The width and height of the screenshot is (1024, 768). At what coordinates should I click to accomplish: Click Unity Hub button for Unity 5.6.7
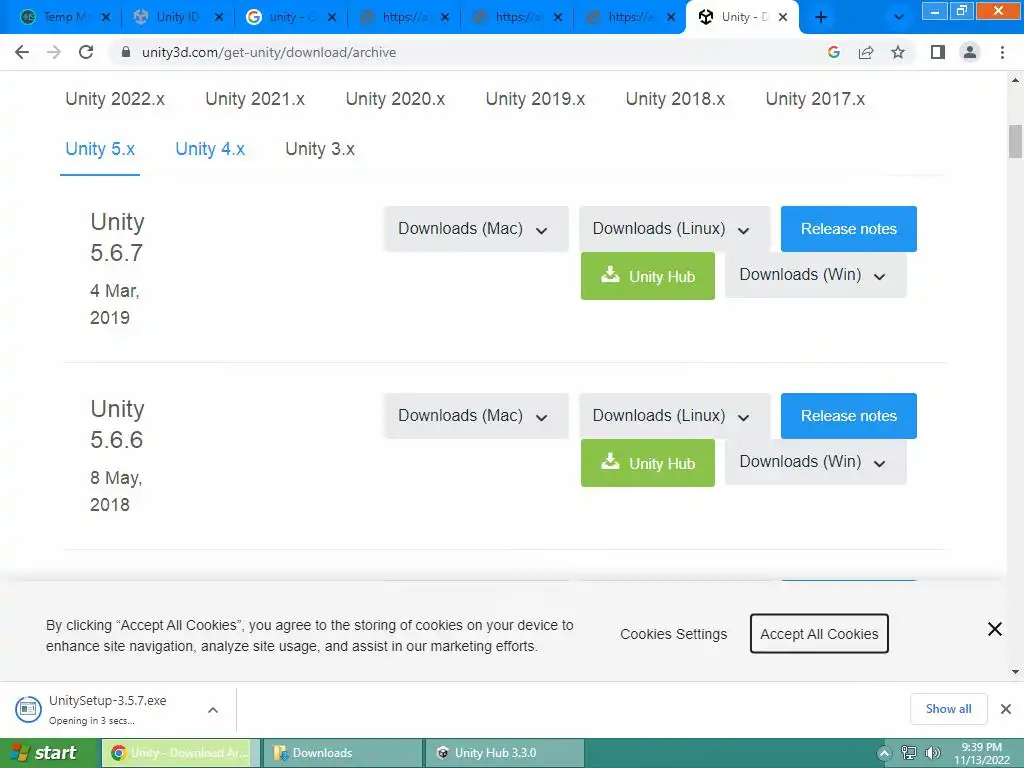(x=648, y=276)
